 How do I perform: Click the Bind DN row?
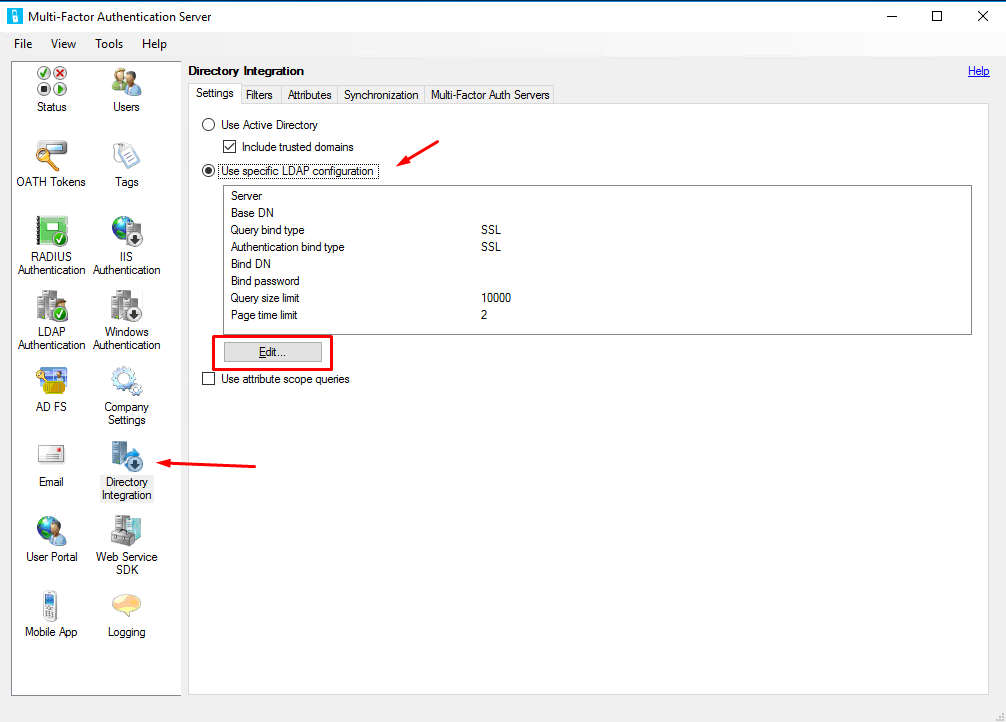pyautogui.click(x=597, y=264)
